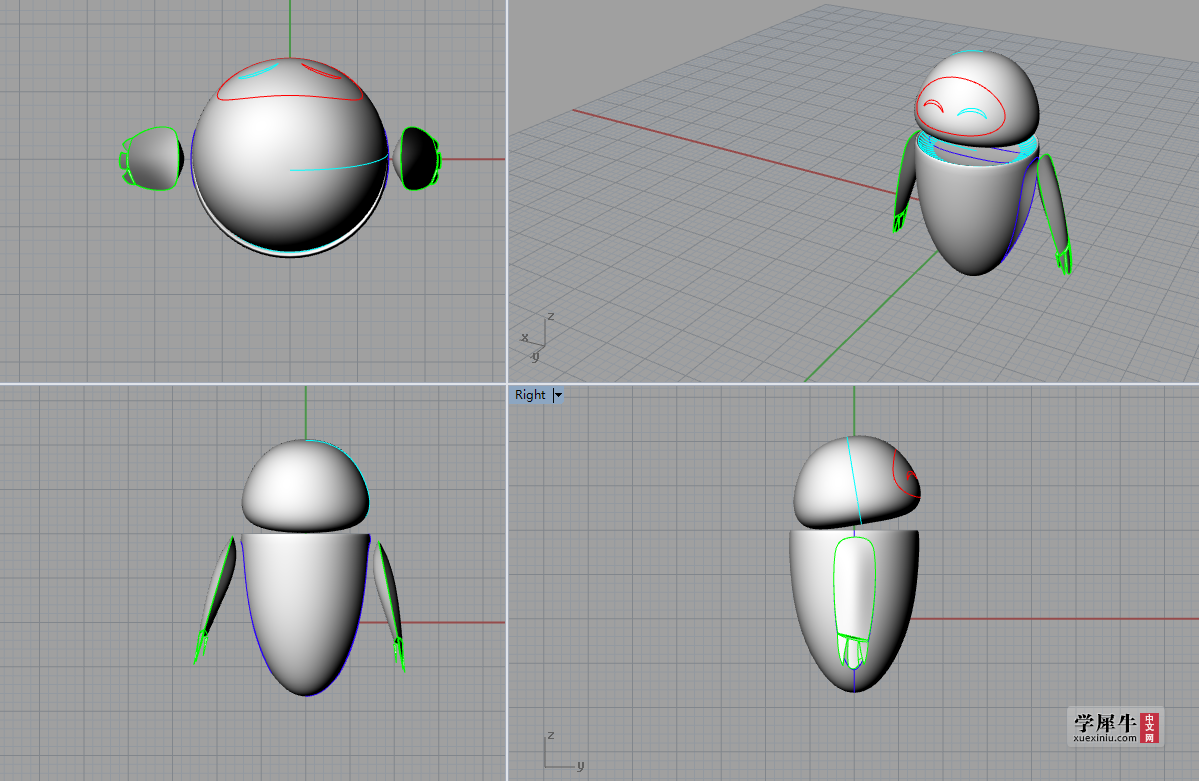This screenshot has height=781, width=1199.
Task: Select the green arm curve in Right viewport
Action: coord(854,602)
